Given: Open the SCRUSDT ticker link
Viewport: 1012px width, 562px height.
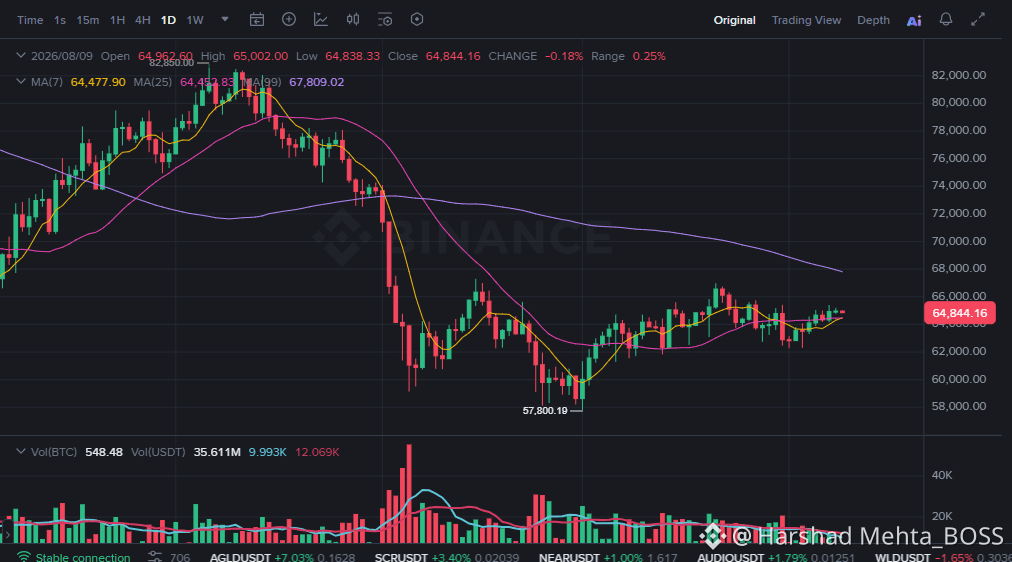Looking at the screenshot, I should (401, 557).
